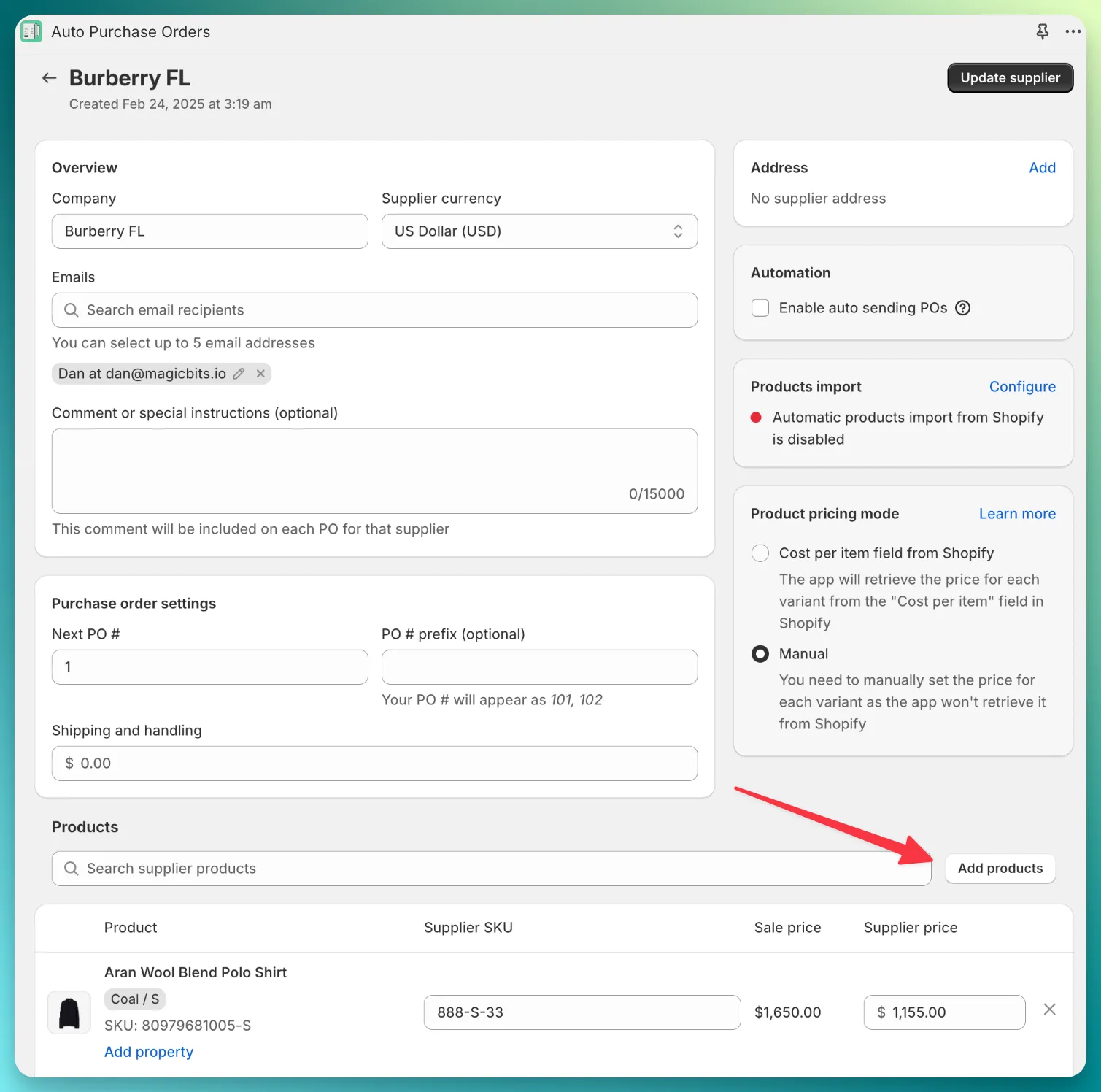Click the Update supplier button
Viewport: 1101px width, 1092px height.
(x=1010, y=78)
